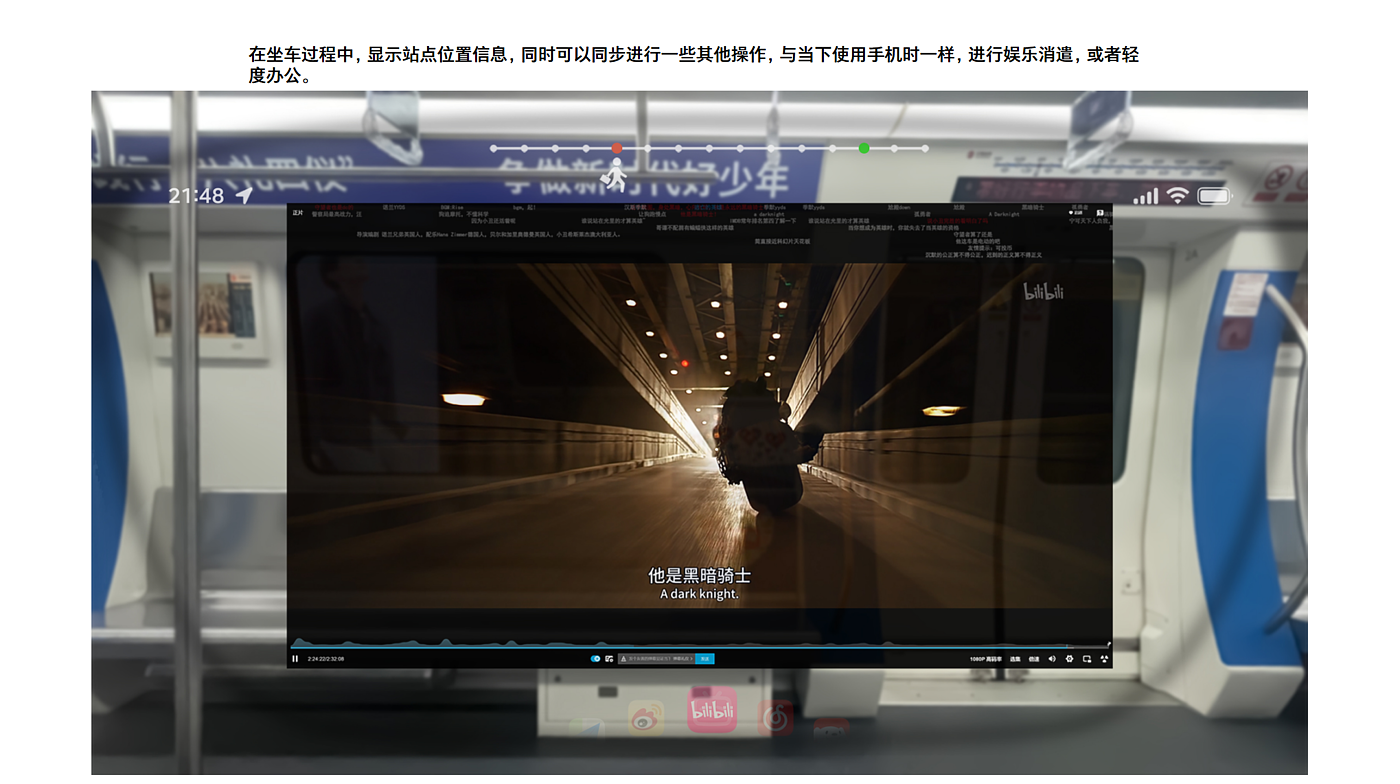Toggle the danmaku display switch
Viewport: 1400px width, 784px height.
click(596, 659)
